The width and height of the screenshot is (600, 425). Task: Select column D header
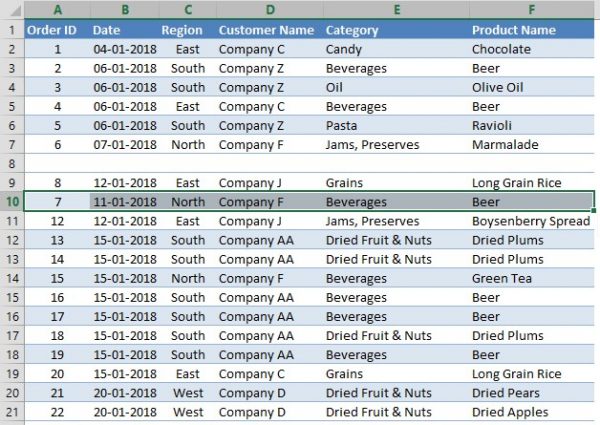(x=270, y=10)
